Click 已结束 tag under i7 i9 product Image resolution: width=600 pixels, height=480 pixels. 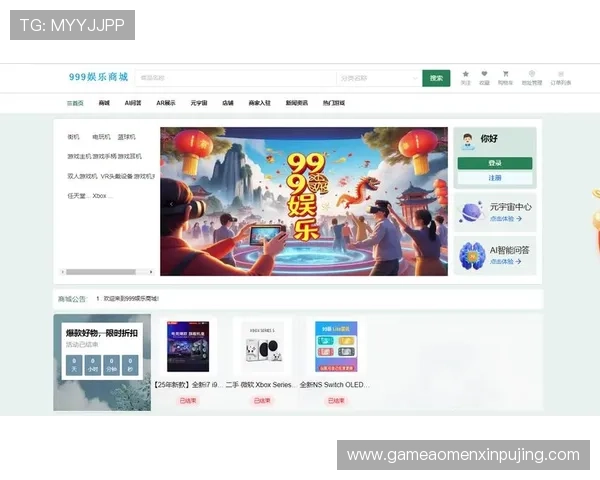pos(188,401)
